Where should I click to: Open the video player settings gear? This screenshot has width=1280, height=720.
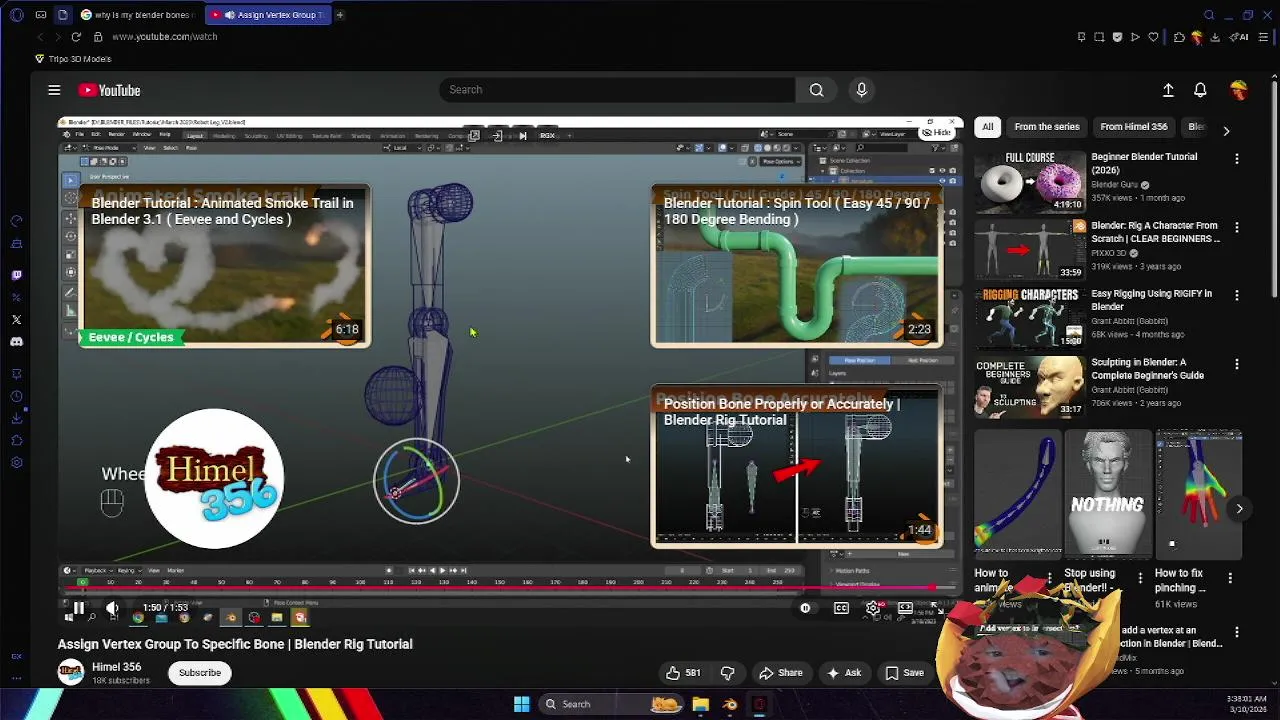click(x=873, y=608)
